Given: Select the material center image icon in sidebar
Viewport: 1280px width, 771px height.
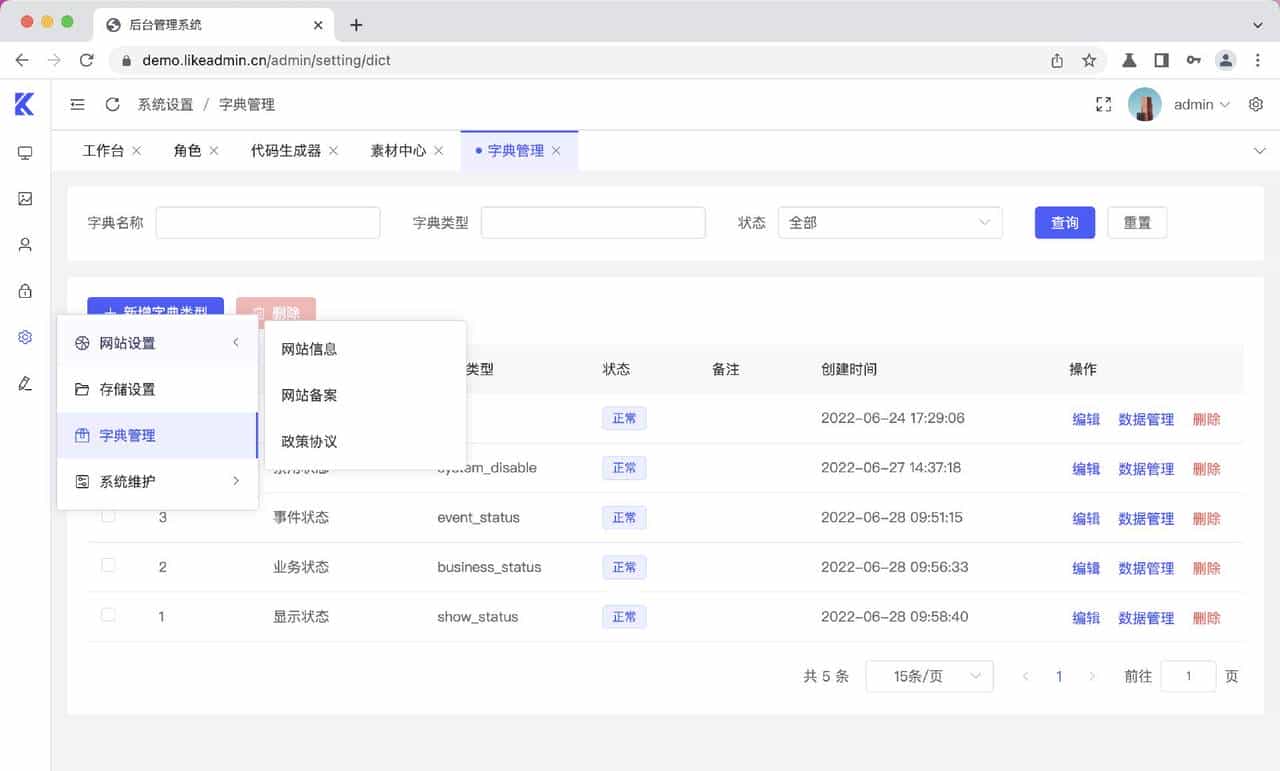Looking at the screenshot, I should tap(24, 198).
